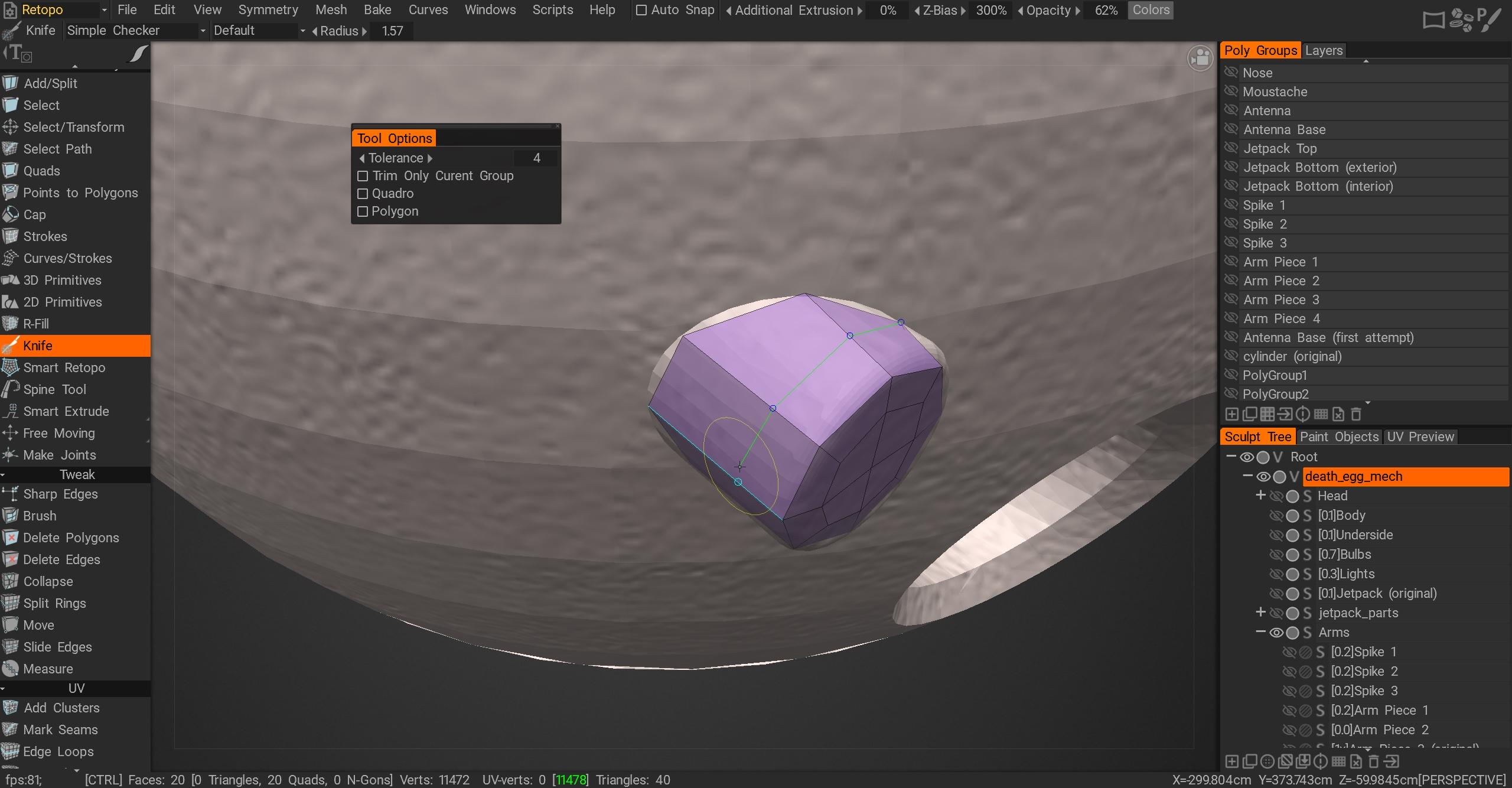
Task: Hide the Arms group in Sculpt Tree
Action: (x=1276, y=632)
